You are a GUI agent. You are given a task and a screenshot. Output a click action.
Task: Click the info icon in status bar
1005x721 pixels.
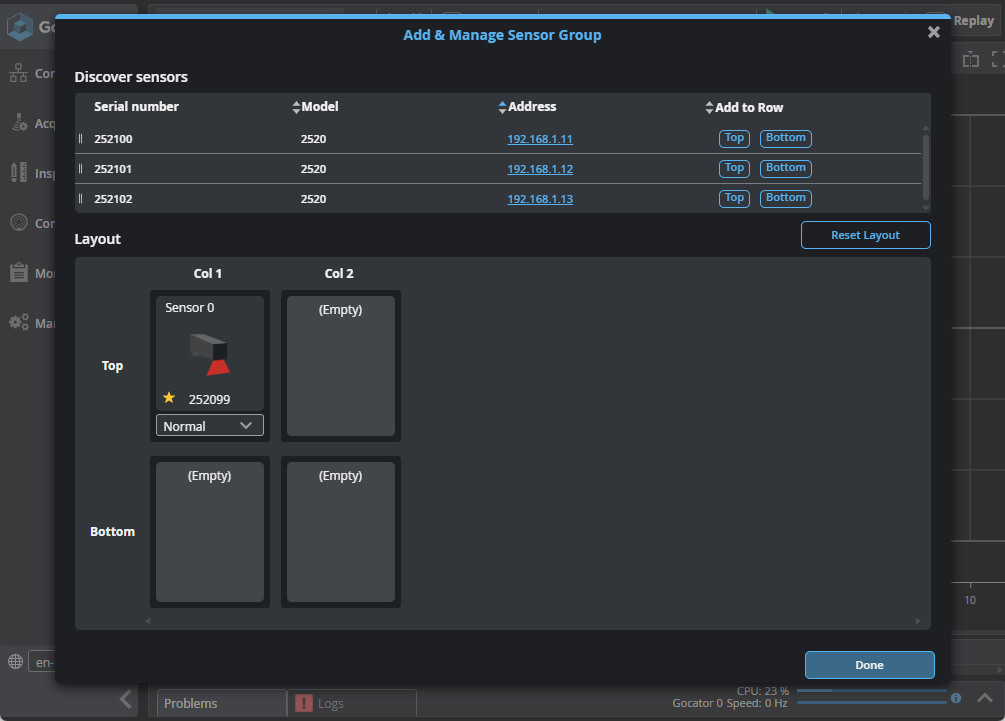(956, 698)
